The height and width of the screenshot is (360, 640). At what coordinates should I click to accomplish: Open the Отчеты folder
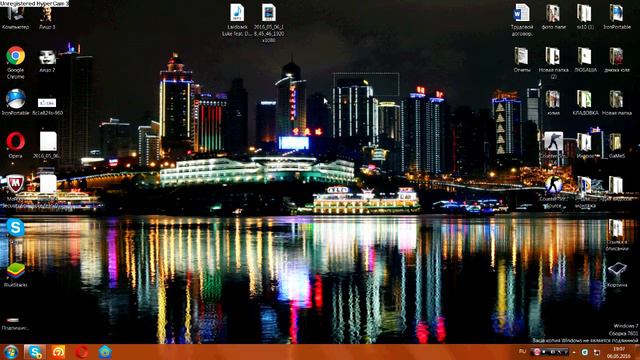(x=522, y=60)
